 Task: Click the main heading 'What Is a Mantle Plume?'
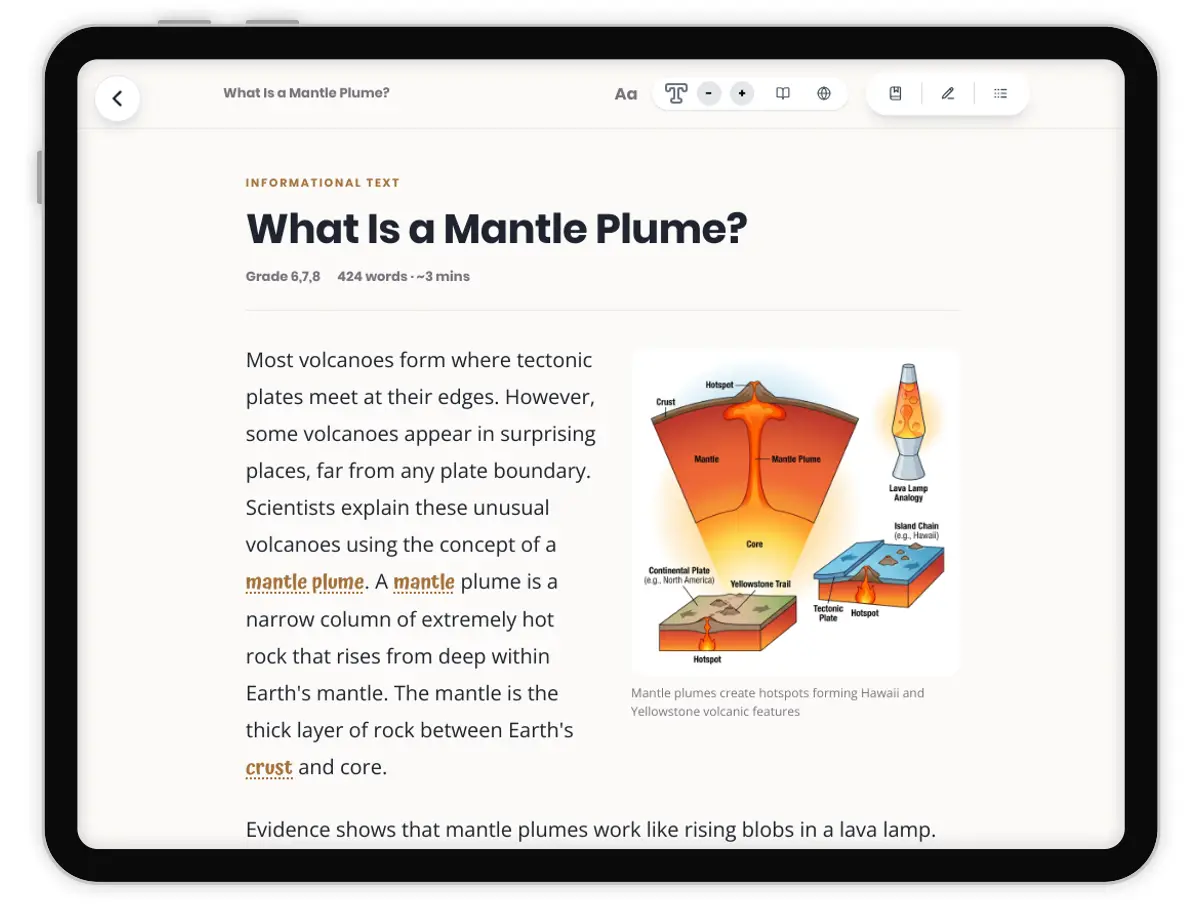coord(497,229)
